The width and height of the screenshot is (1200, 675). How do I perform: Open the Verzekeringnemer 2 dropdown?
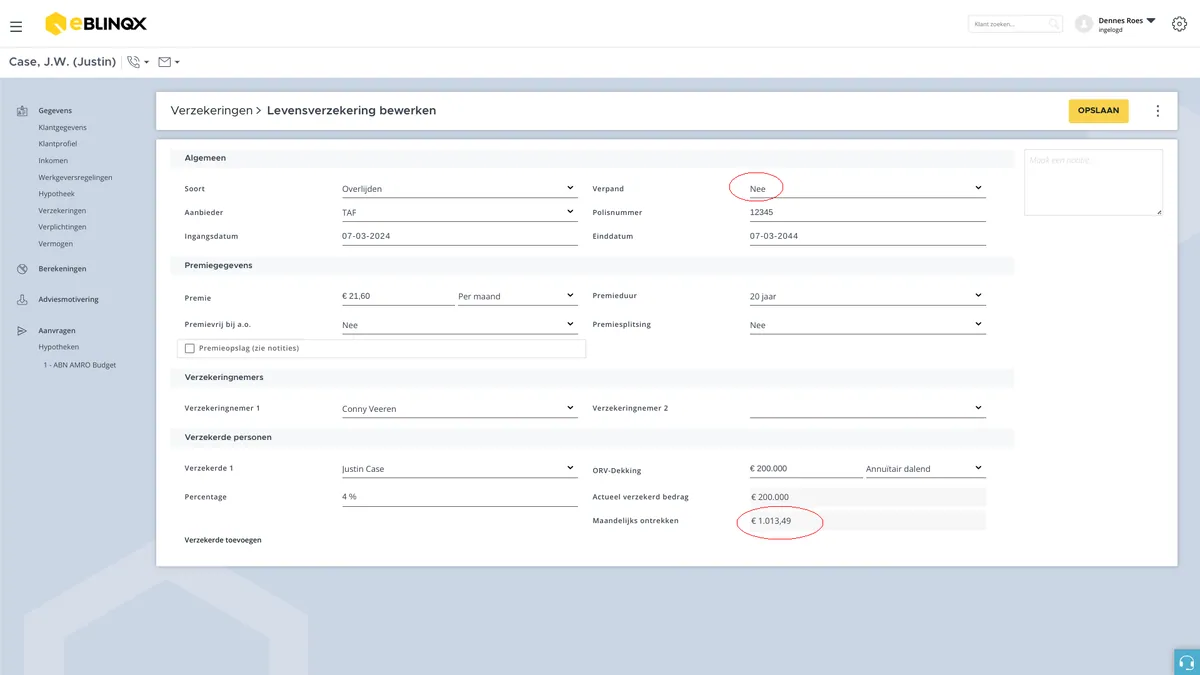point(867,409)
